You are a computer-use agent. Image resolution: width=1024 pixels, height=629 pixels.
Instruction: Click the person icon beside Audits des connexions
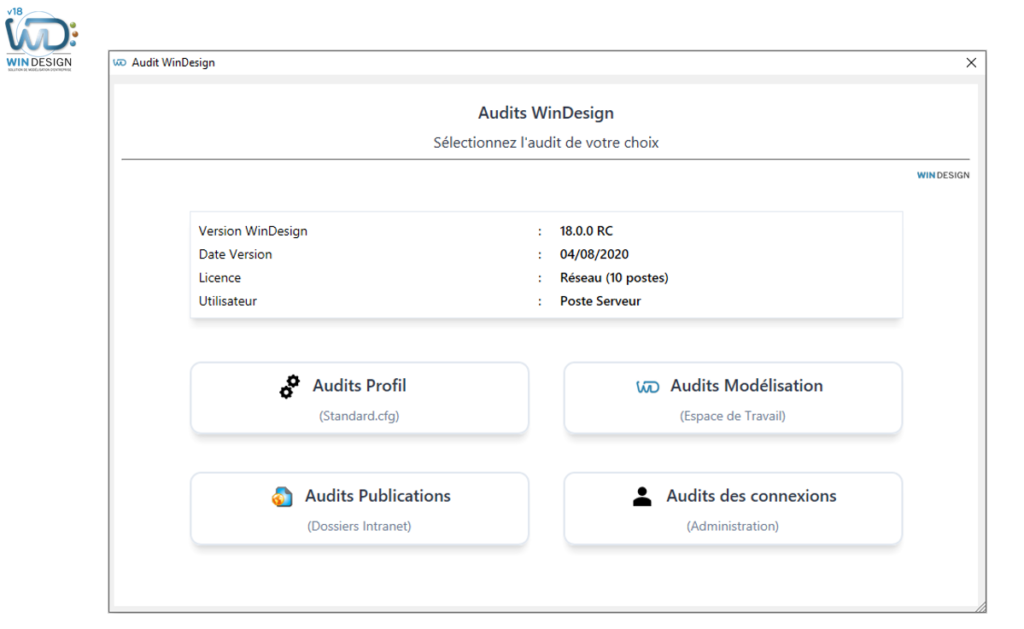[642, 496]
